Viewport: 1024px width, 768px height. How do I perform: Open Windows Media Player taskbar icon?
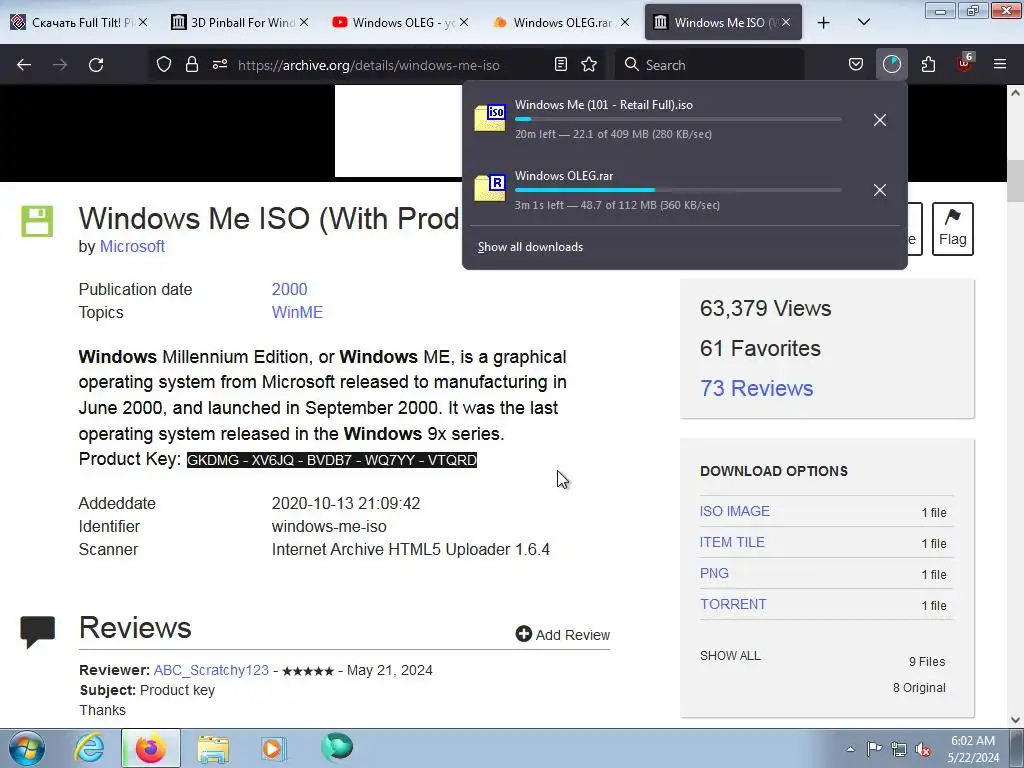tap(274, 748)
